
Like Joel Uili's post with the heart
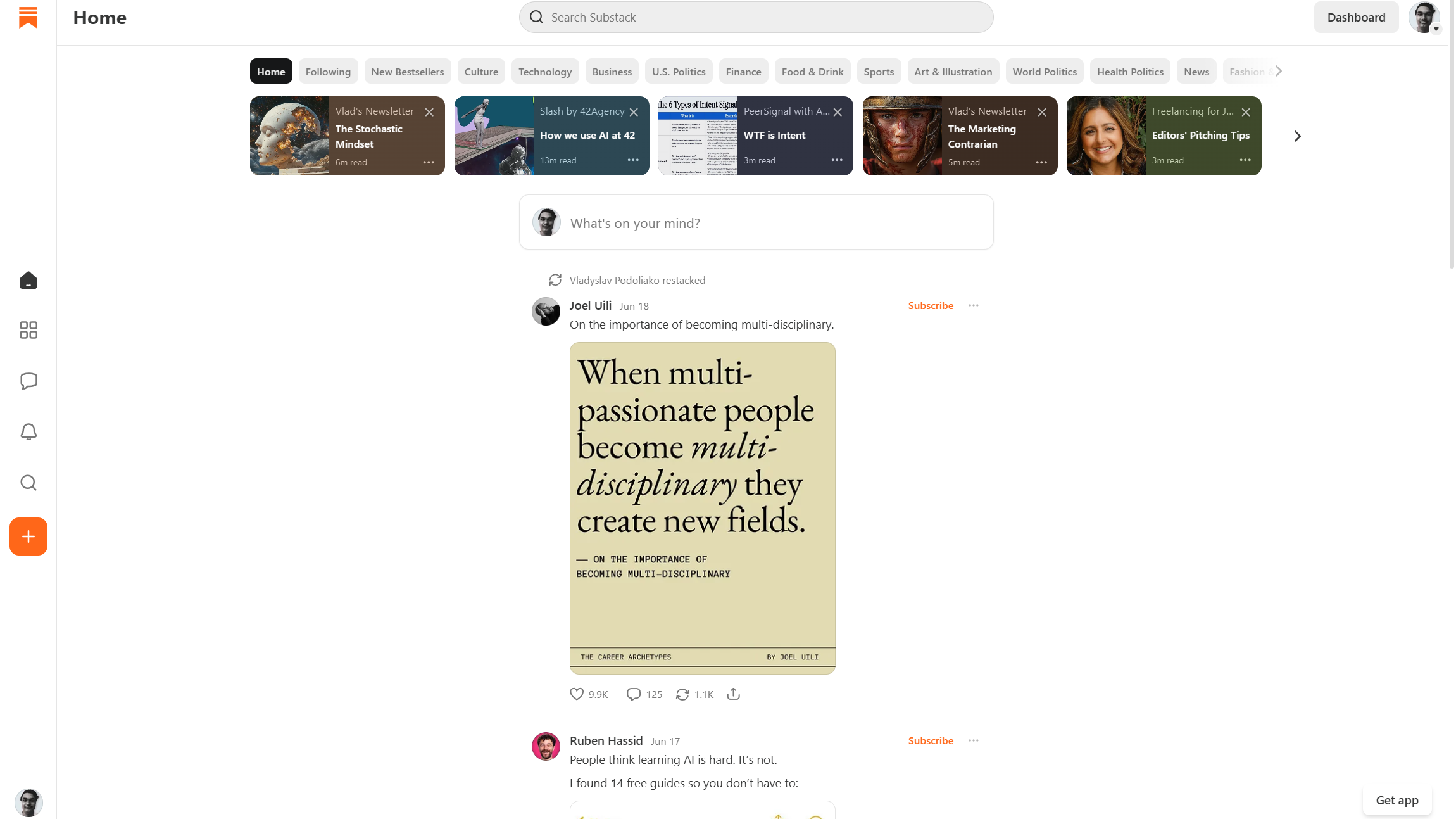click(577, 694)
